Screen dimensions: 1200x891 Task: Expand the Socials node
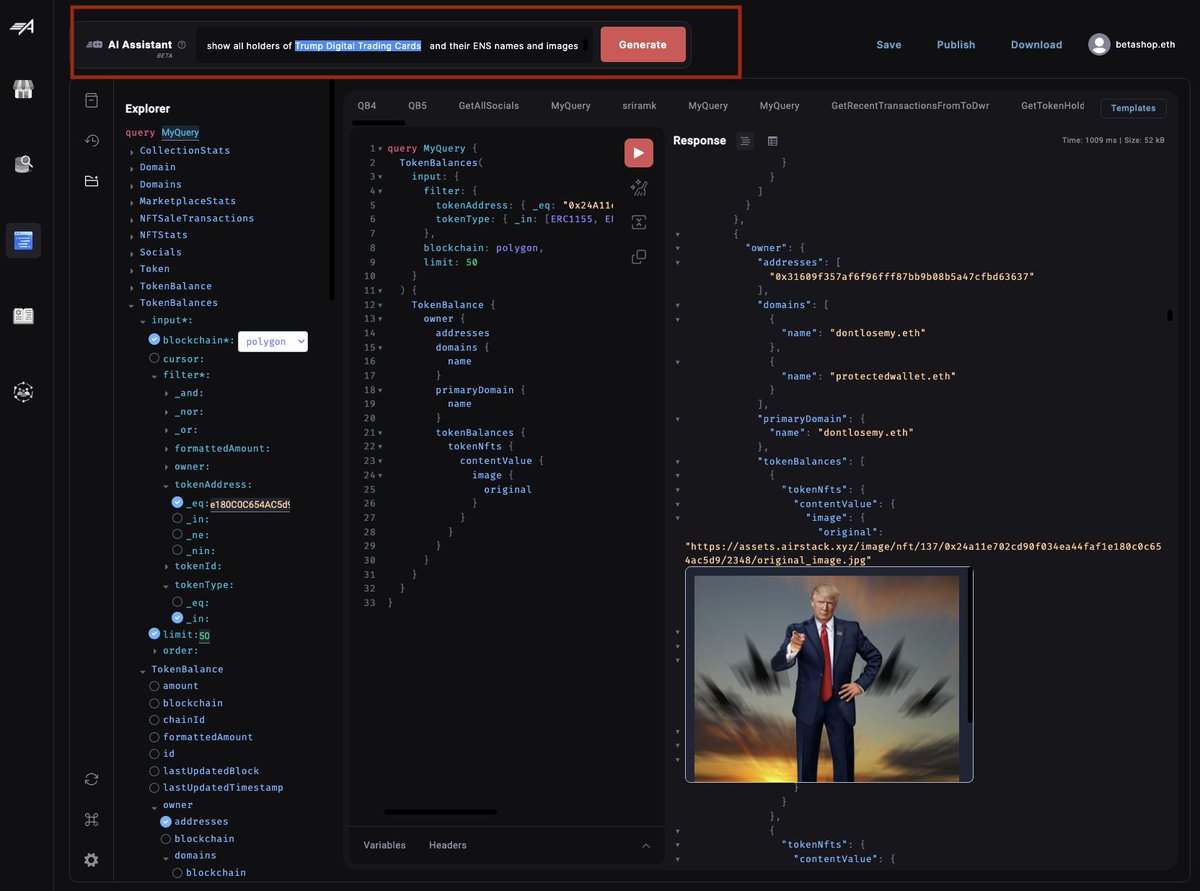pyautogui.click(x=132, y=253)
